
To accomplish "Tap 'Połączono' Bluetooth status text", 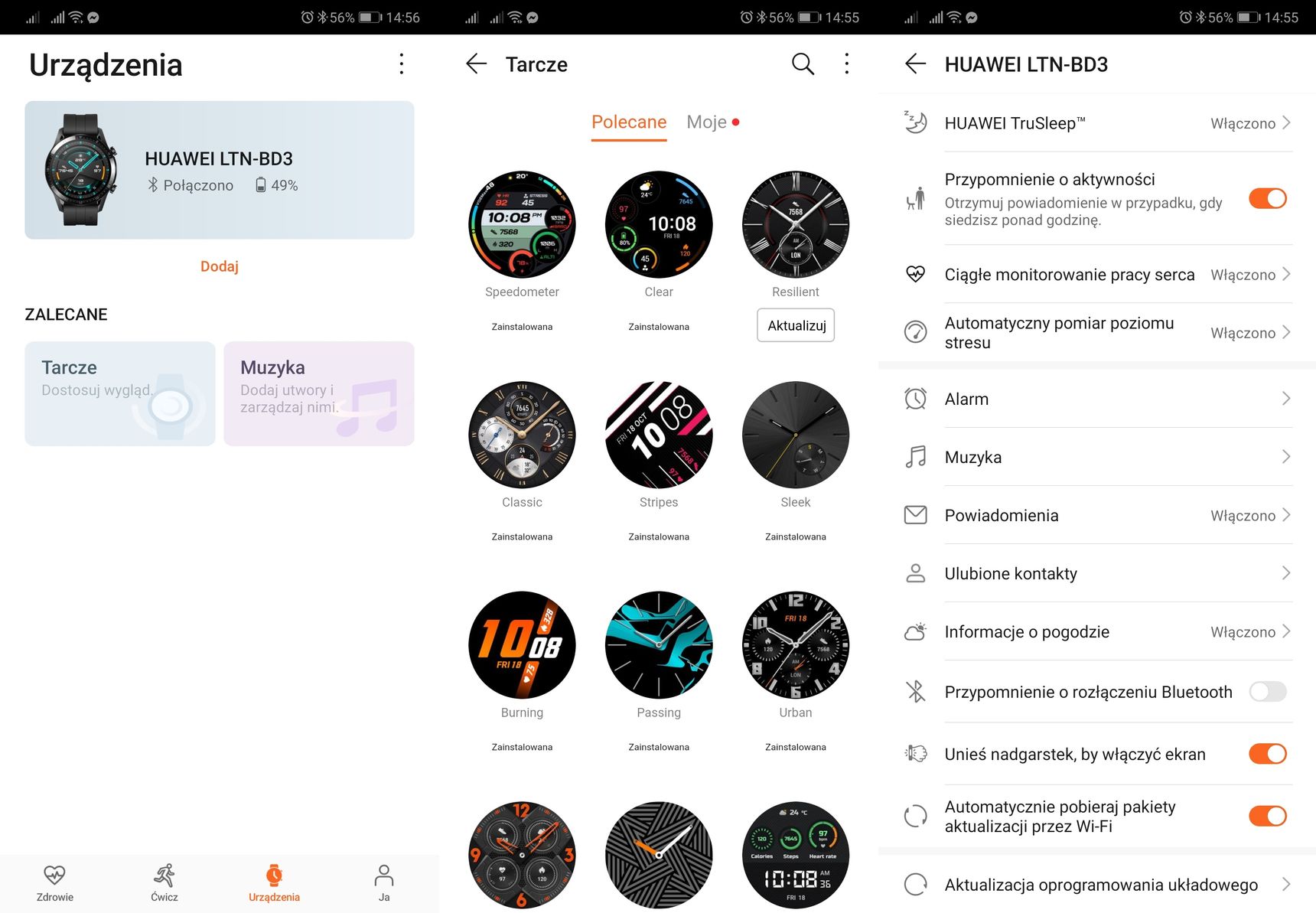I will click(198, 185).
